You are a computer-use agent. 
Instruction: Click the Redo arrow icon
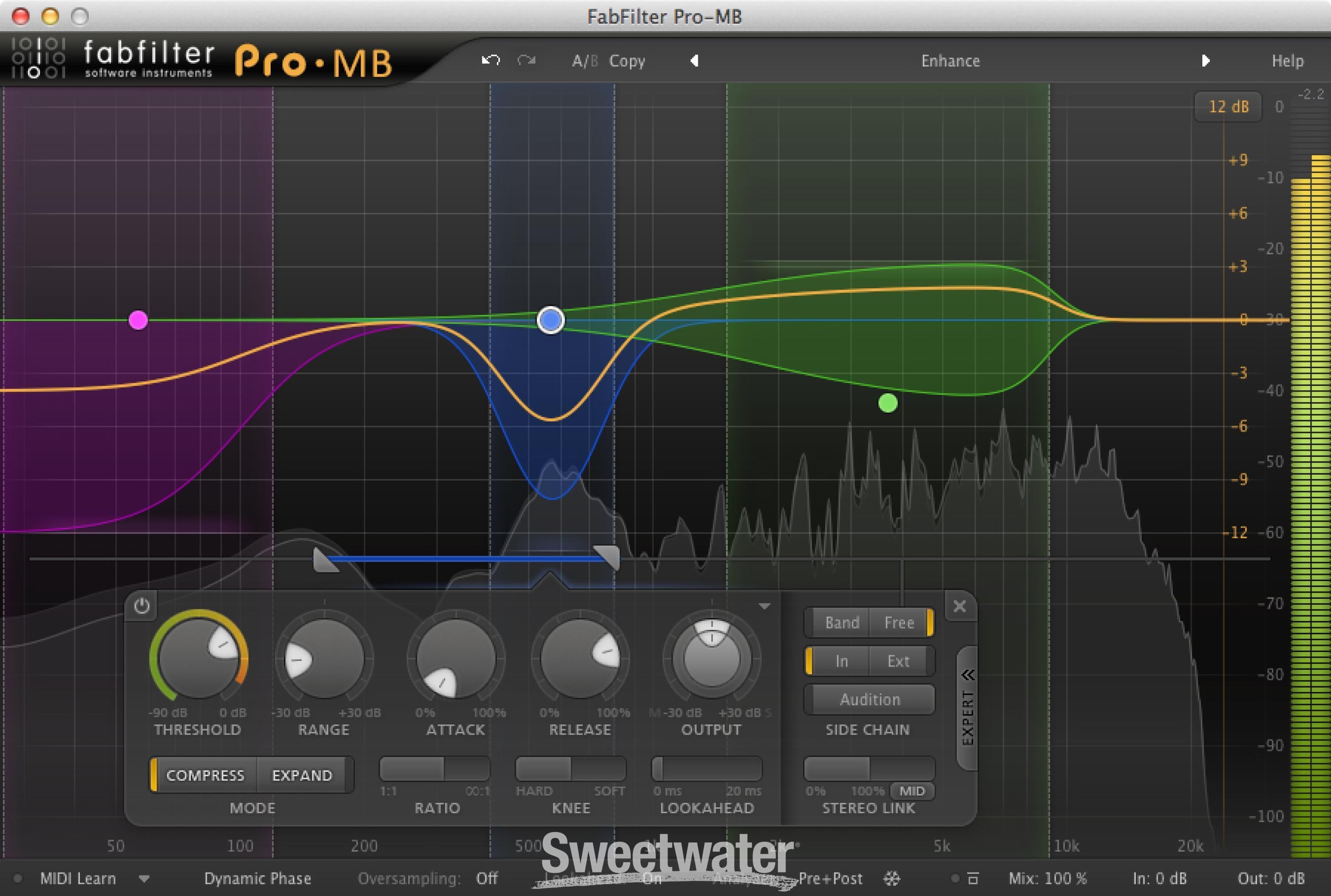point(526,60)
